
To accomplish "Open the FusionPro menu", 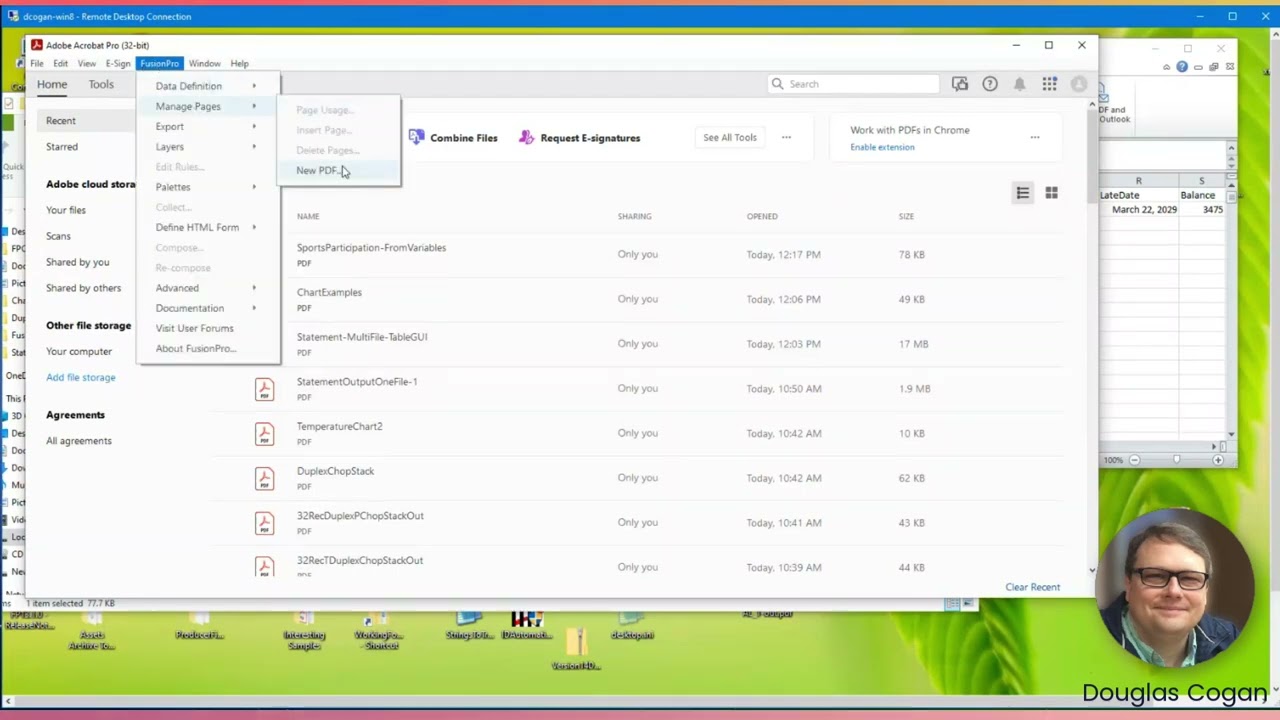I will 159,63.
